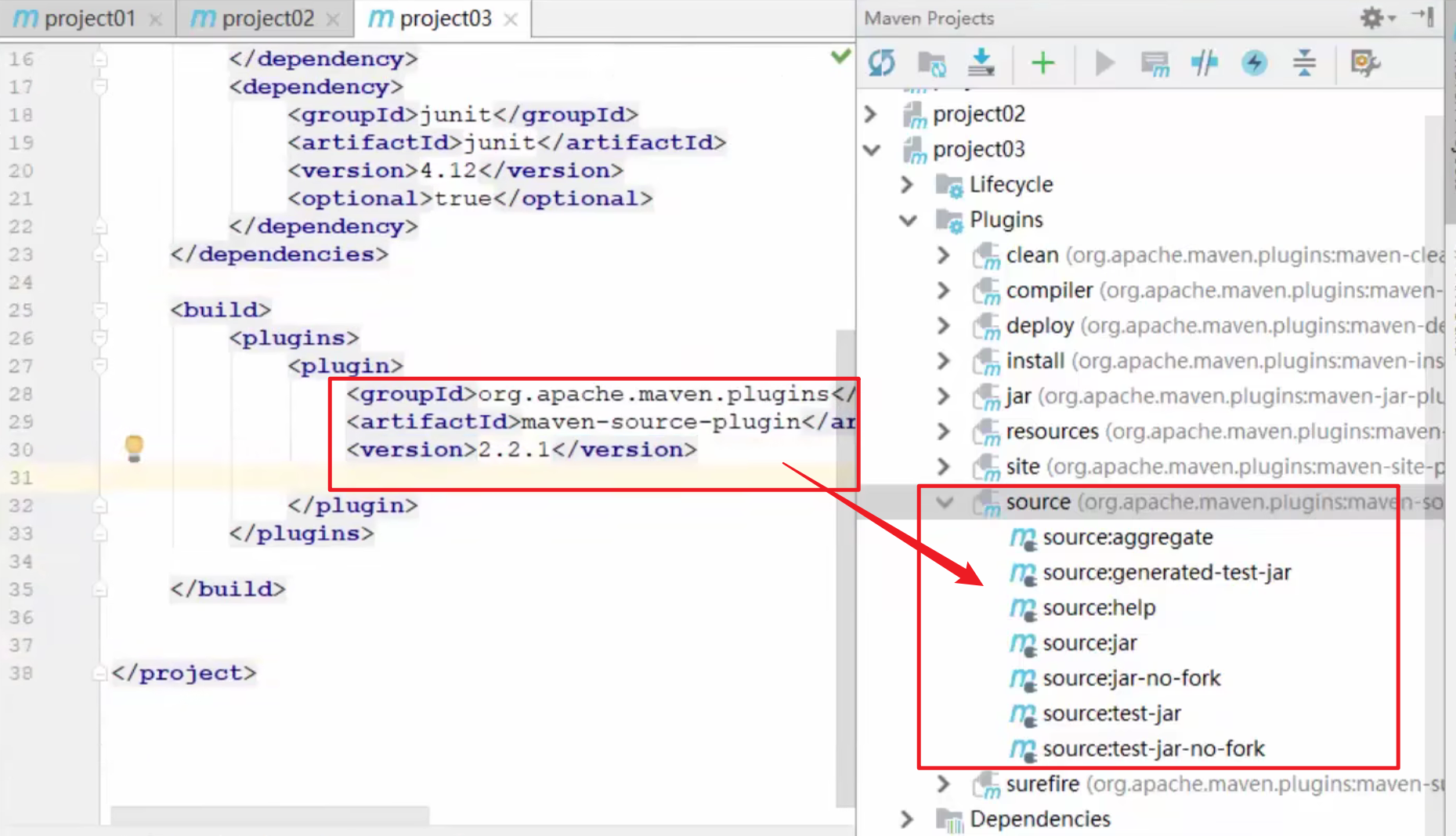Select source:test-jar-no-fork goal
The width and height of the screenshot is (1456, 836).
1154,749
